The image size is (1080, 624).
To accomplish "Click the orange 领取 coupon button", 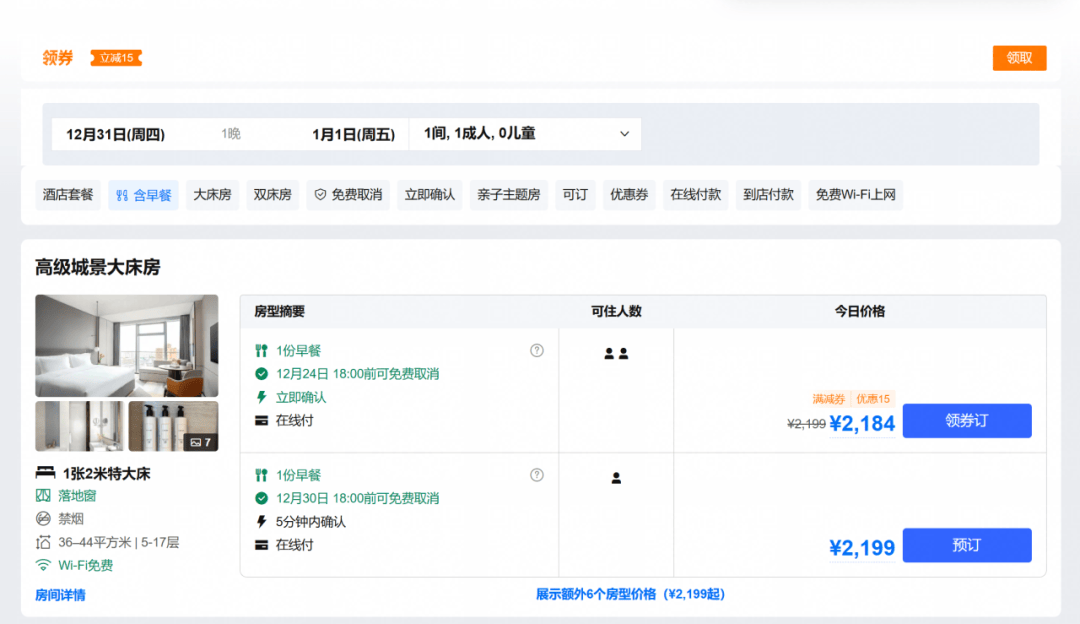I will pyautogui.click(x=1019, y=58).
